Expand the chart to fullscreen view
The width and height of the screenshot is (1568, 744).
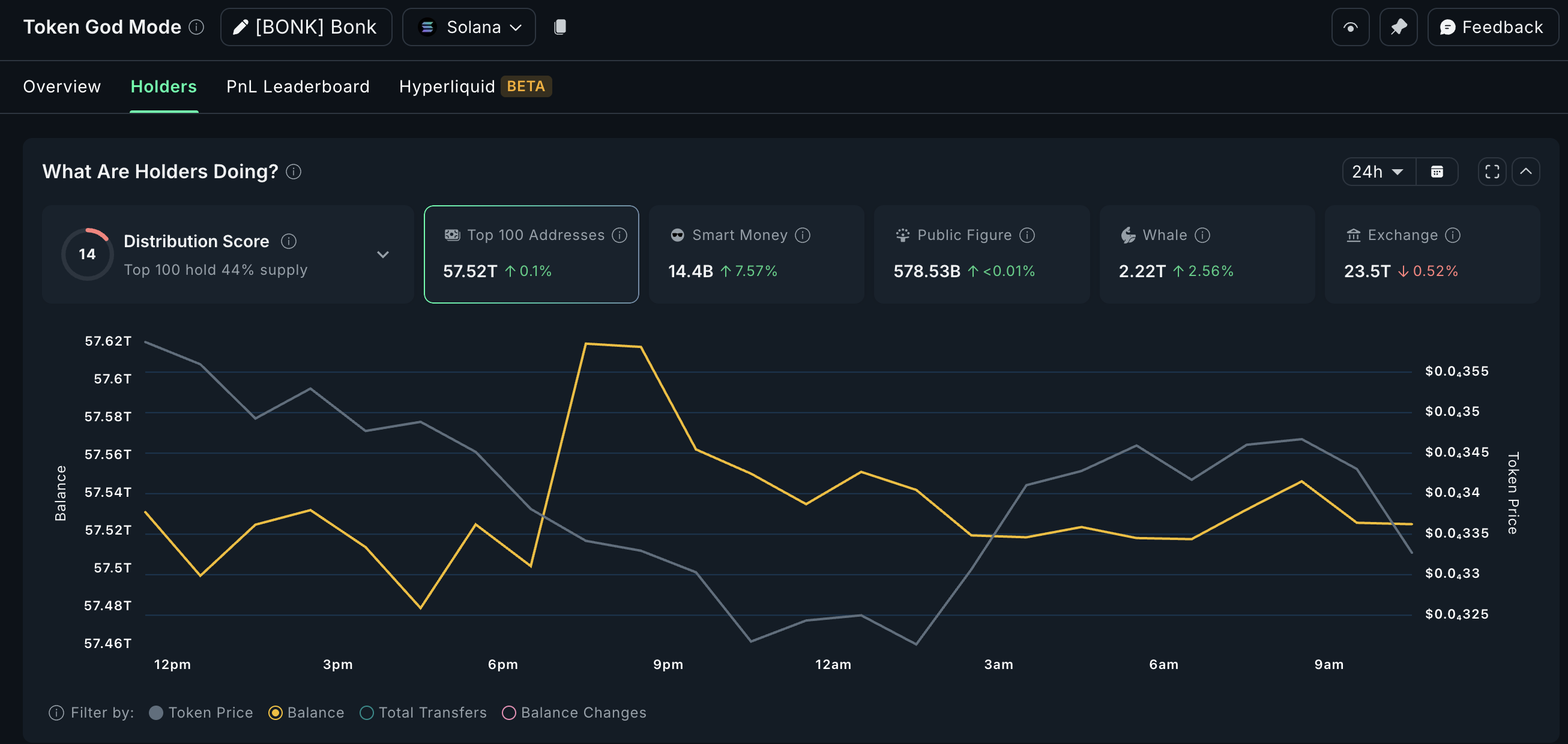pos(1491,172)
